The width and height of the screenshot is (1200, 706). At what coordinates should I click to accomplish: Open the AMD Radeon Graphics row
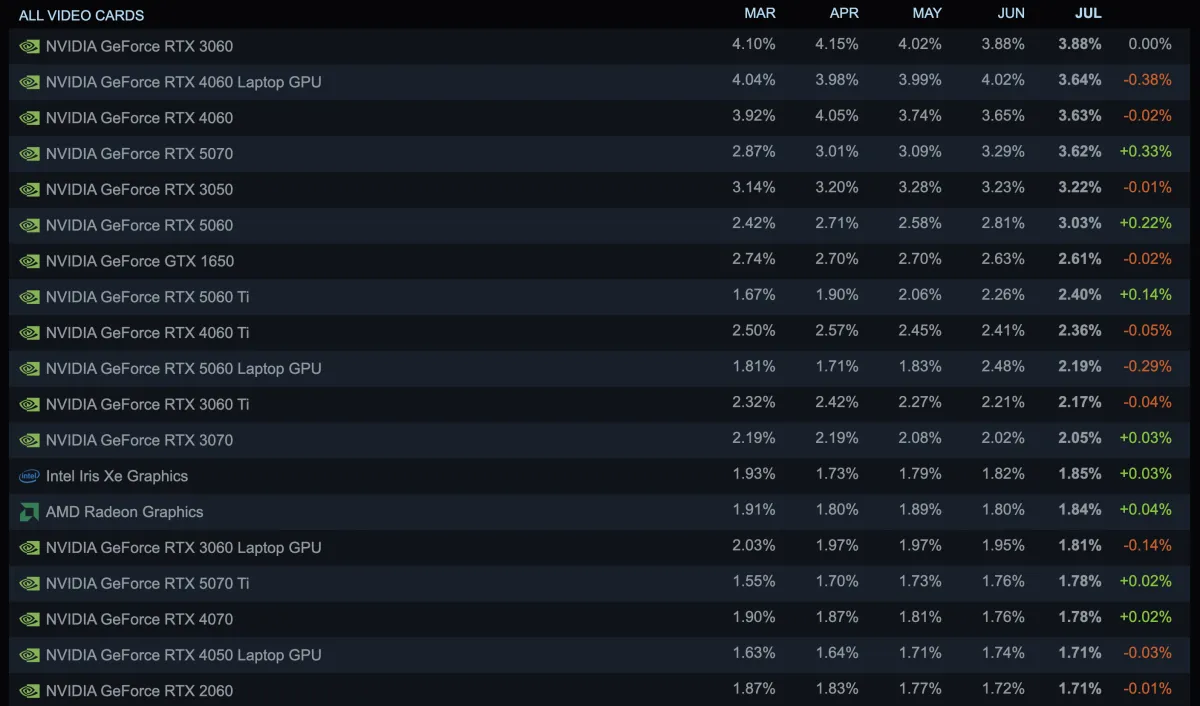coord(600,512)
